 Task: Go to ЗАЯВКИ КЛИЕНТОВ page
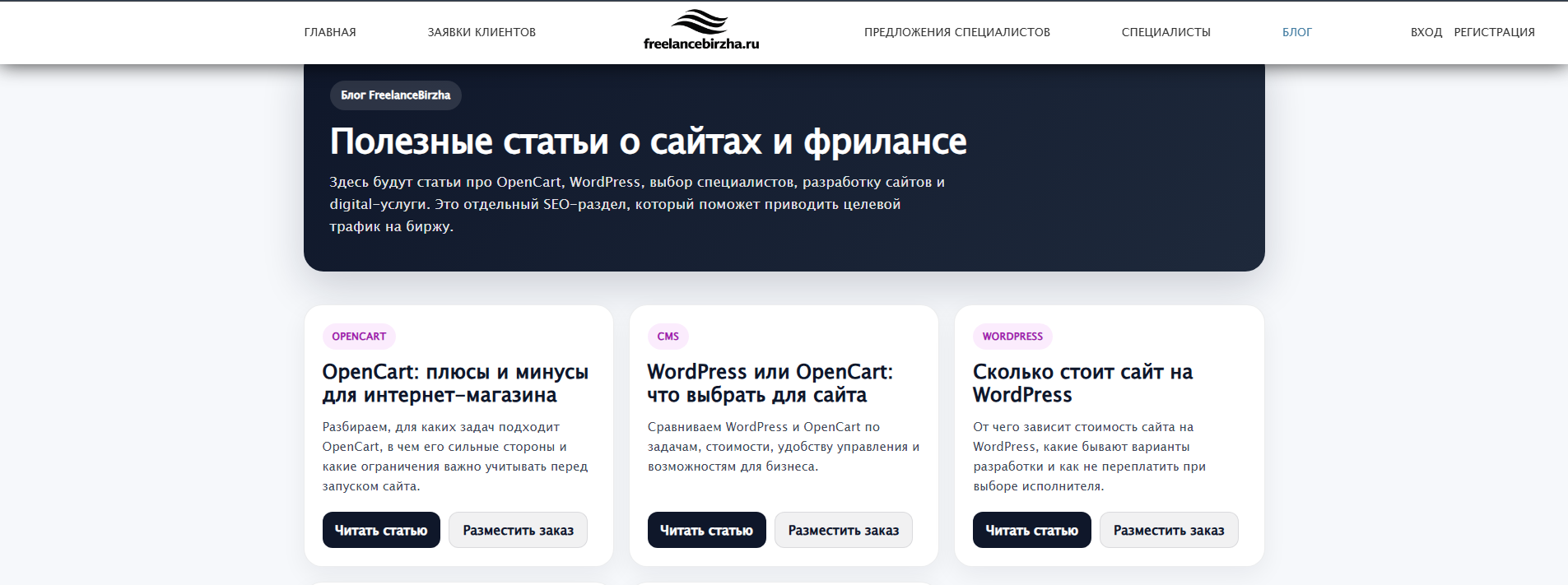(x=482, y=32)
